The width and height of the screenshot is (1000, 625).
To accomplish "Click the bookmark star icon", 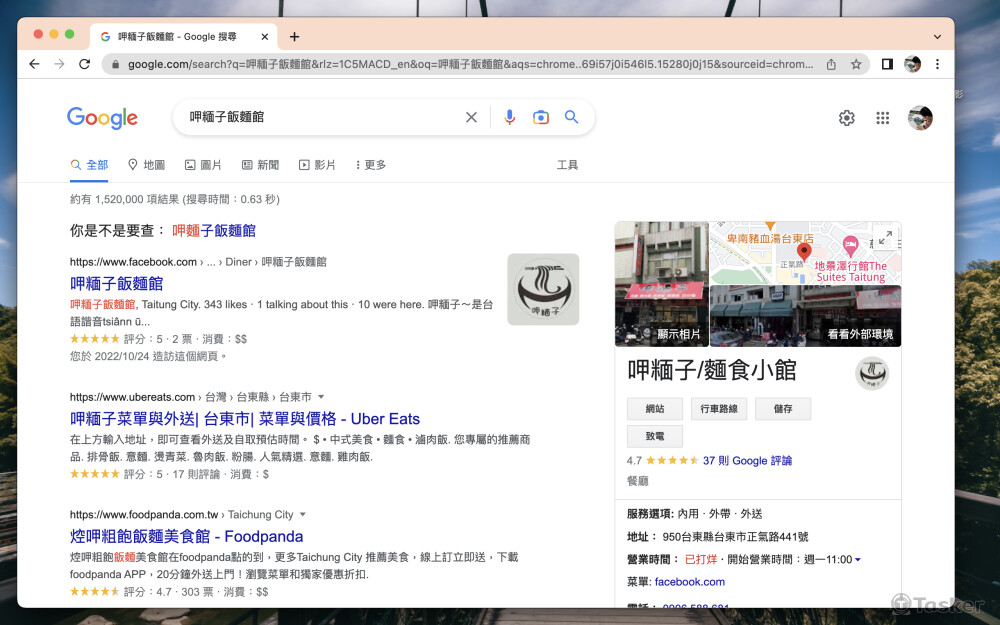I will click(855, 63).
